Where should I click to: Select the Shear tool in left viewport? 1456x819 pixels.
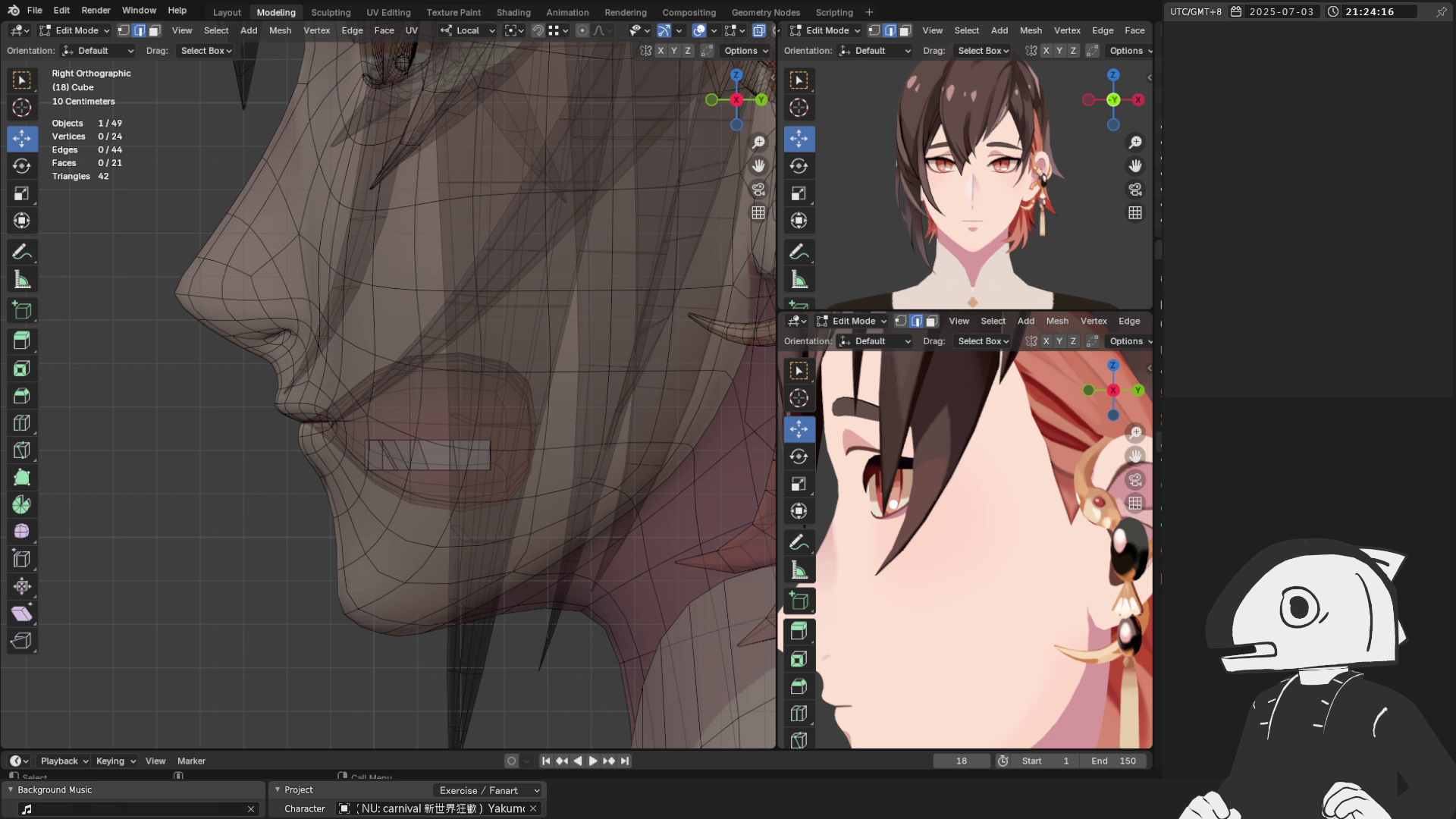coord(22,613)
